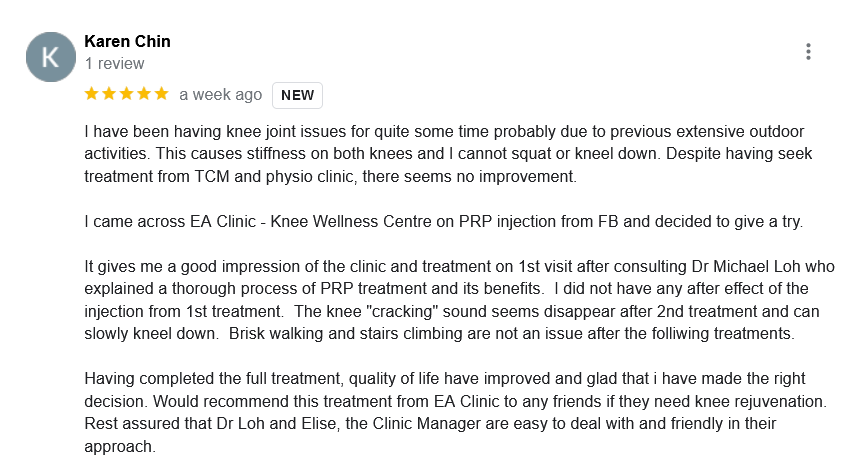
Task: Click the "1 review" count text
Action: click(116, 62)
